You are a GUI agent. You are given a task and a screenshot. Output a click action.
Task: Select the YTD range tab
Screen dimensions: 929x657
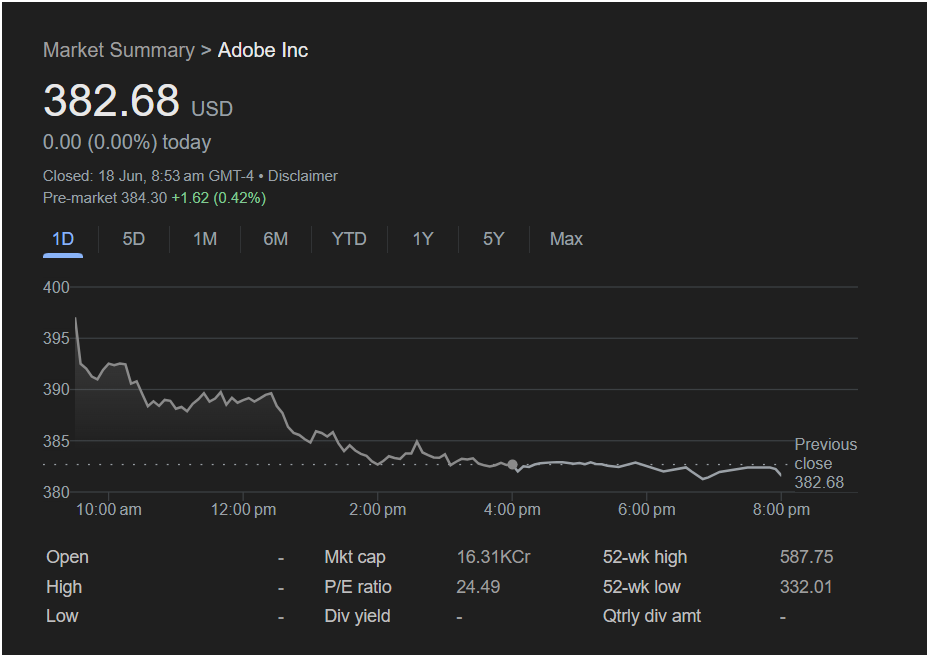349,239
